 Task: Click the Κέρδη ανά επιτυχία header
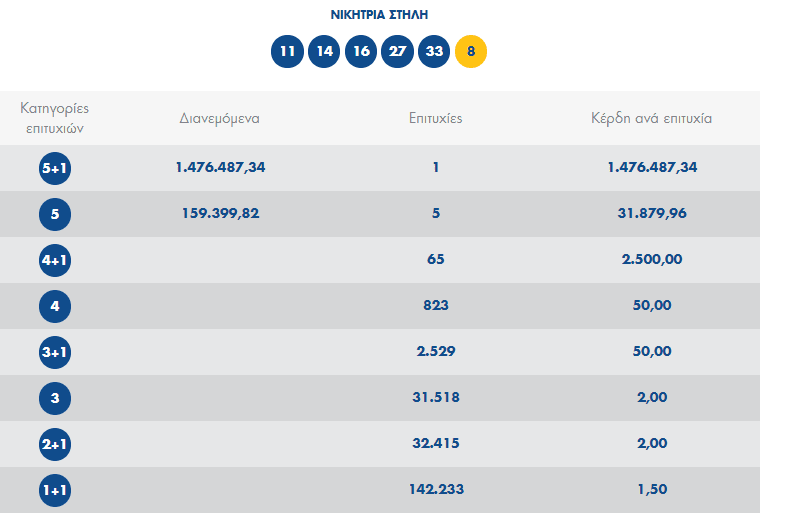(x=651, y=118)
